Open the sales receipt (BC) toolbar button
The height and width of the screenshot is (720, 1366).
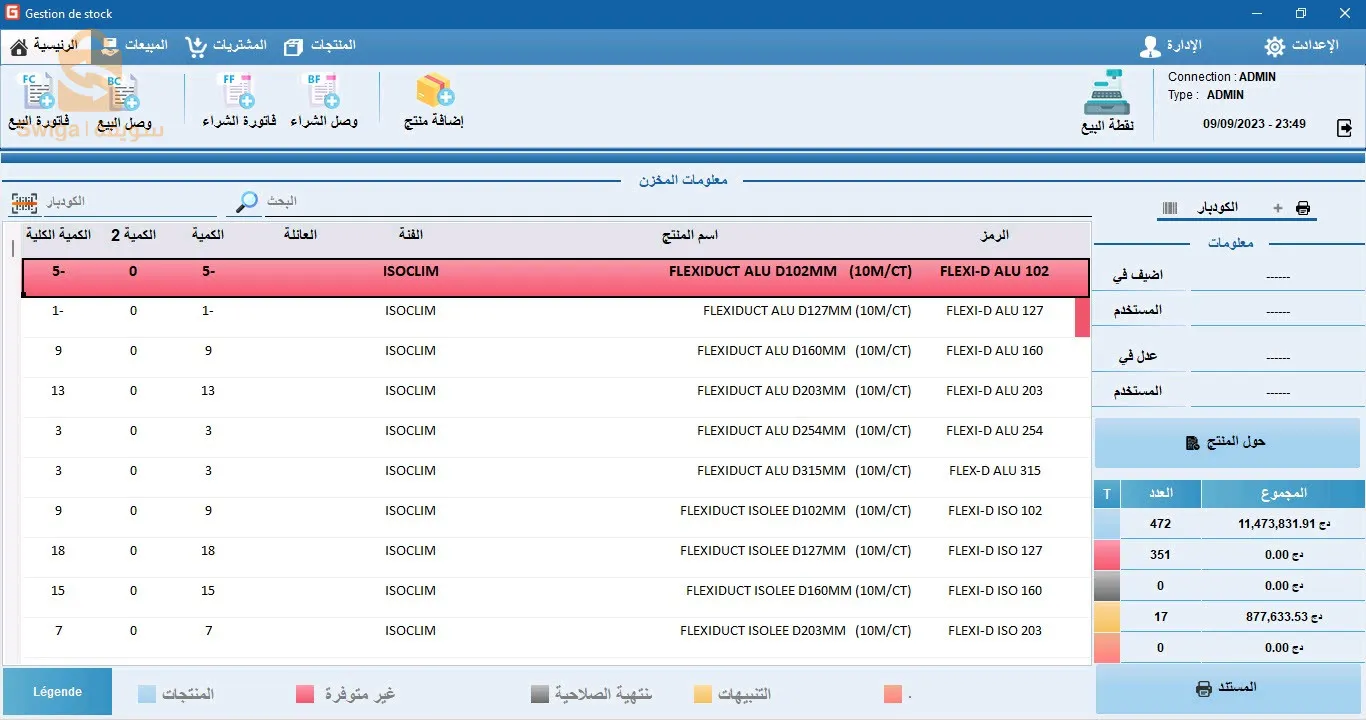[124, 101]
